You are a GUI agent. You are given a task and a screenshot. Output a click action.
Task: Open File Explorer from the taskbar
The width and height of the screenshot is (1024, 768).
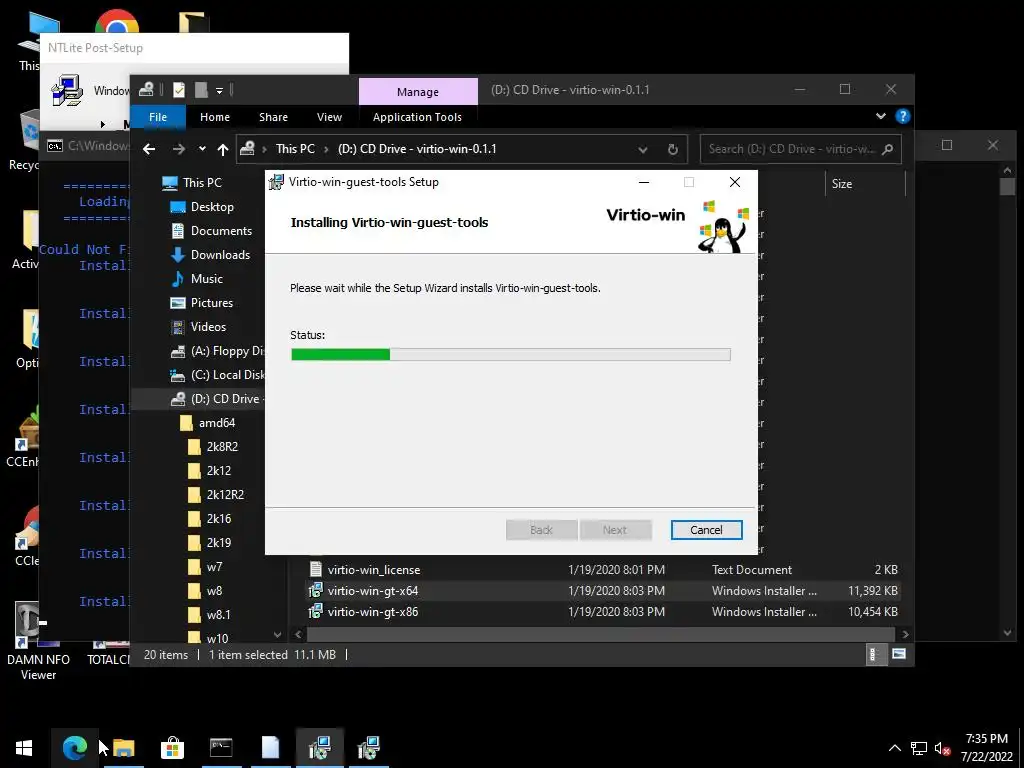coord(123,748)
